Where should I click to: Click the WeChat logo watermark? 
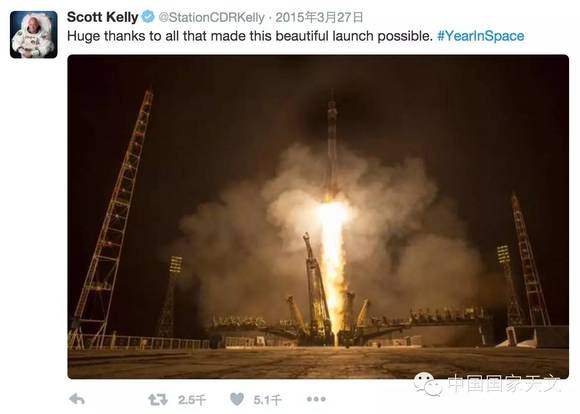[x=428, y=384]
